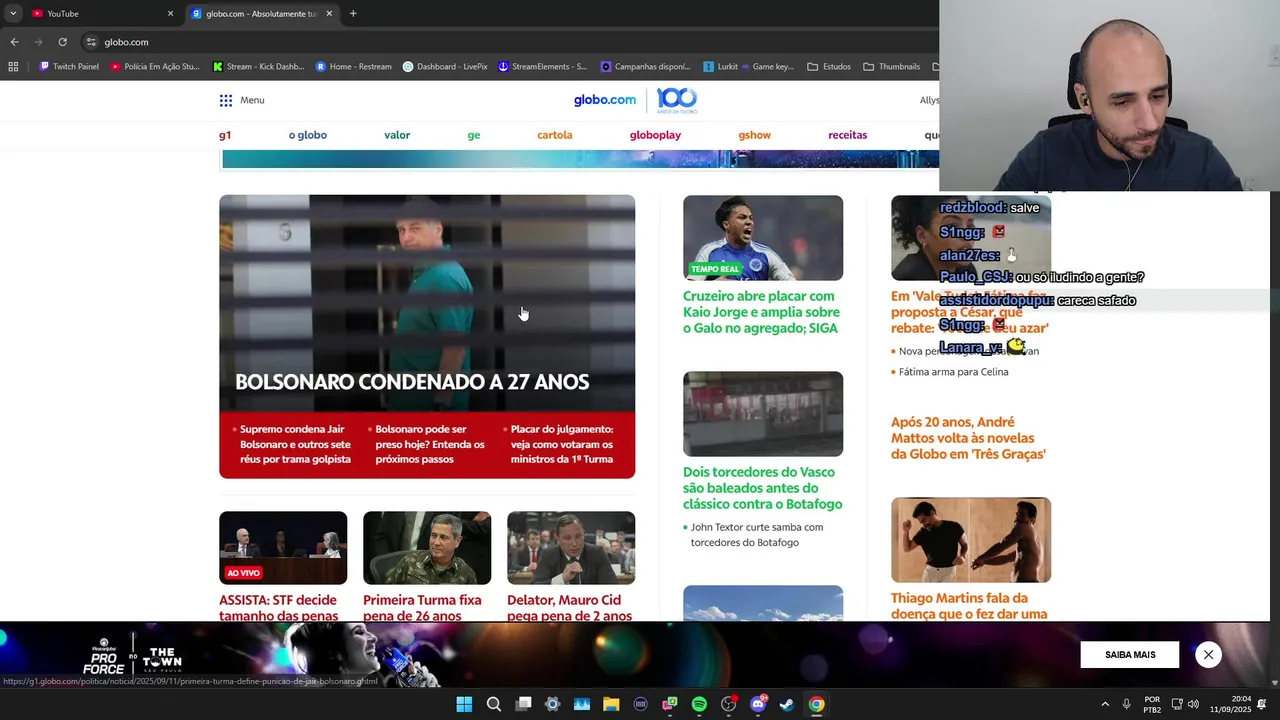Go to ge sports section
The width and height of the screenshot is (1280, 720).
474,135
